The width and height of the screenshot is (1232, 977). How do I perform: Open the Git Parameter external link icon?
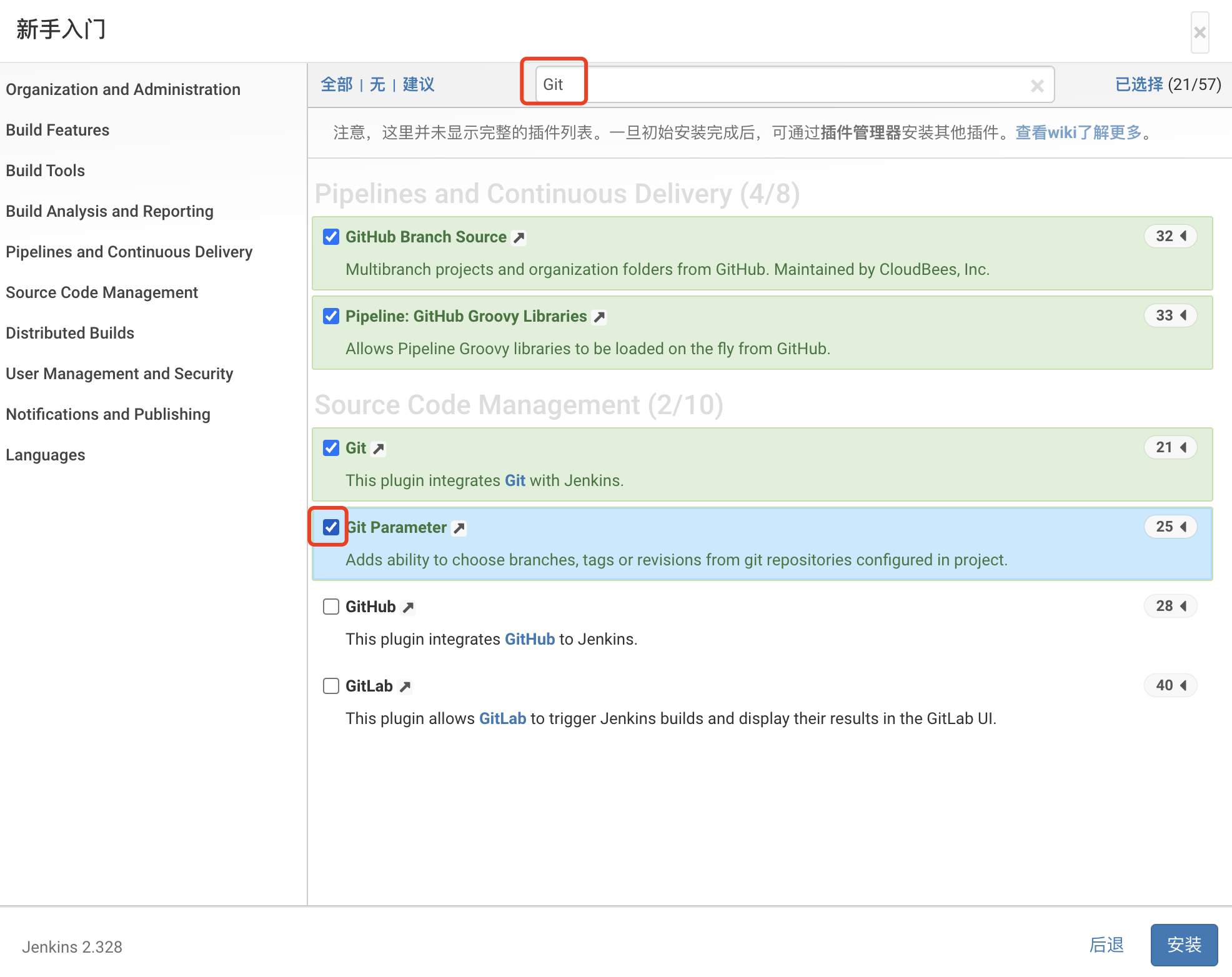click(x=459, y=528)
